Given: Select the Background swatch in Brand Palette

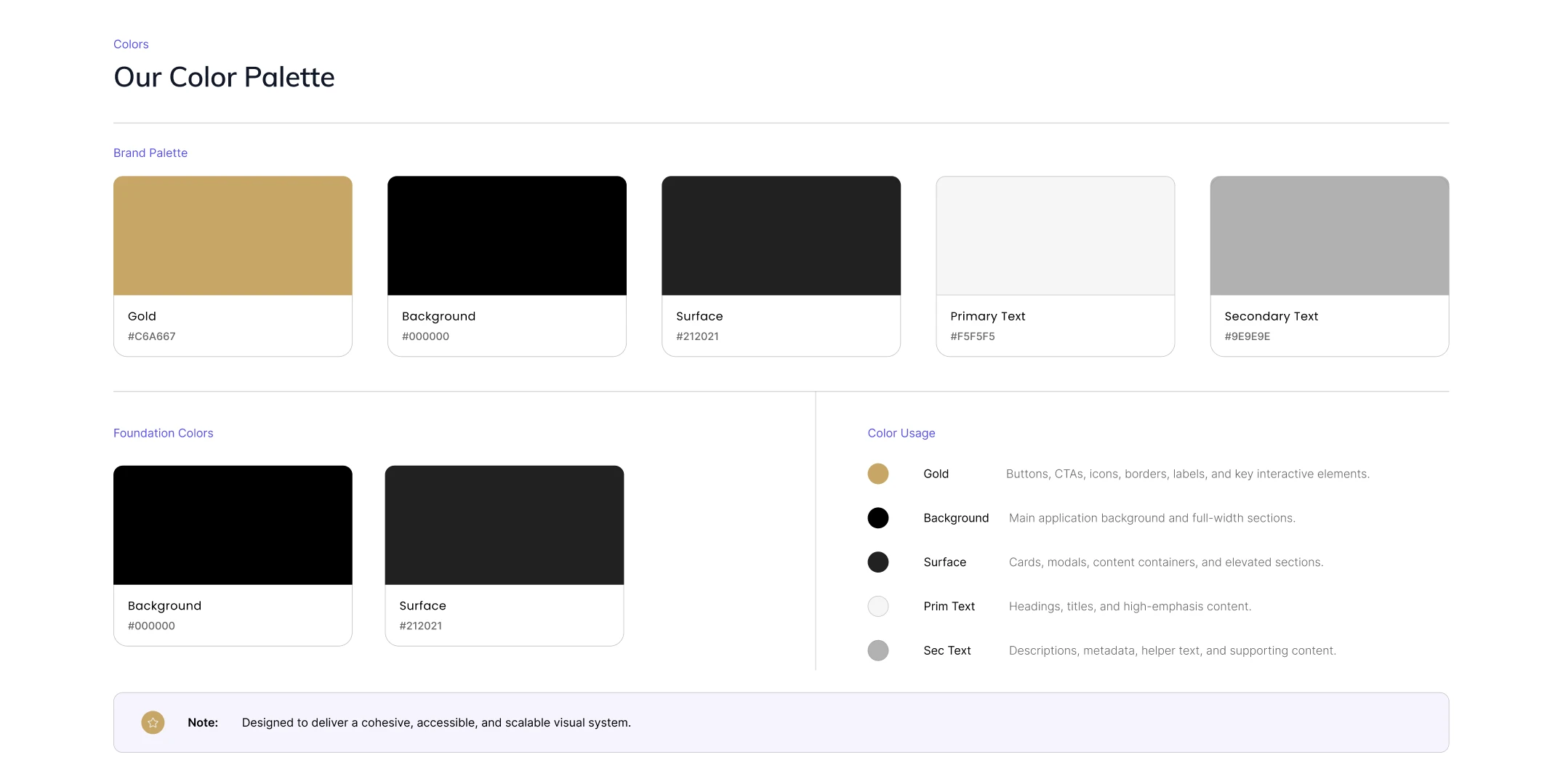Looking at the screenshot, I should pyautogui.click(x=507, y=266).
